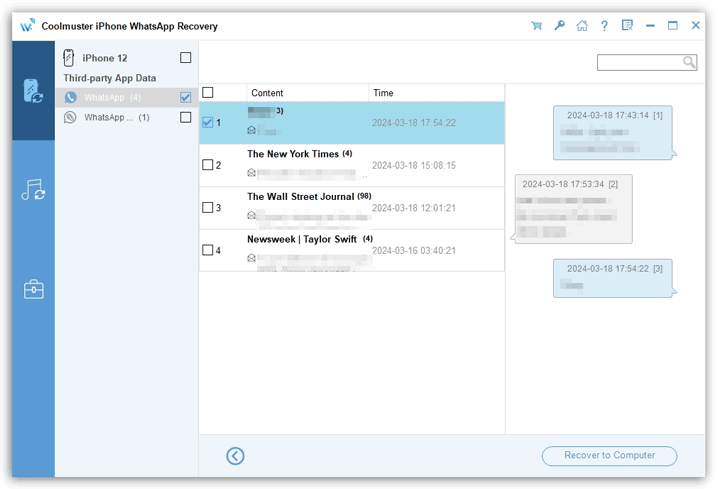Open The Wall Street Journal conversation
718x489 pixels.
click(352, 208)
